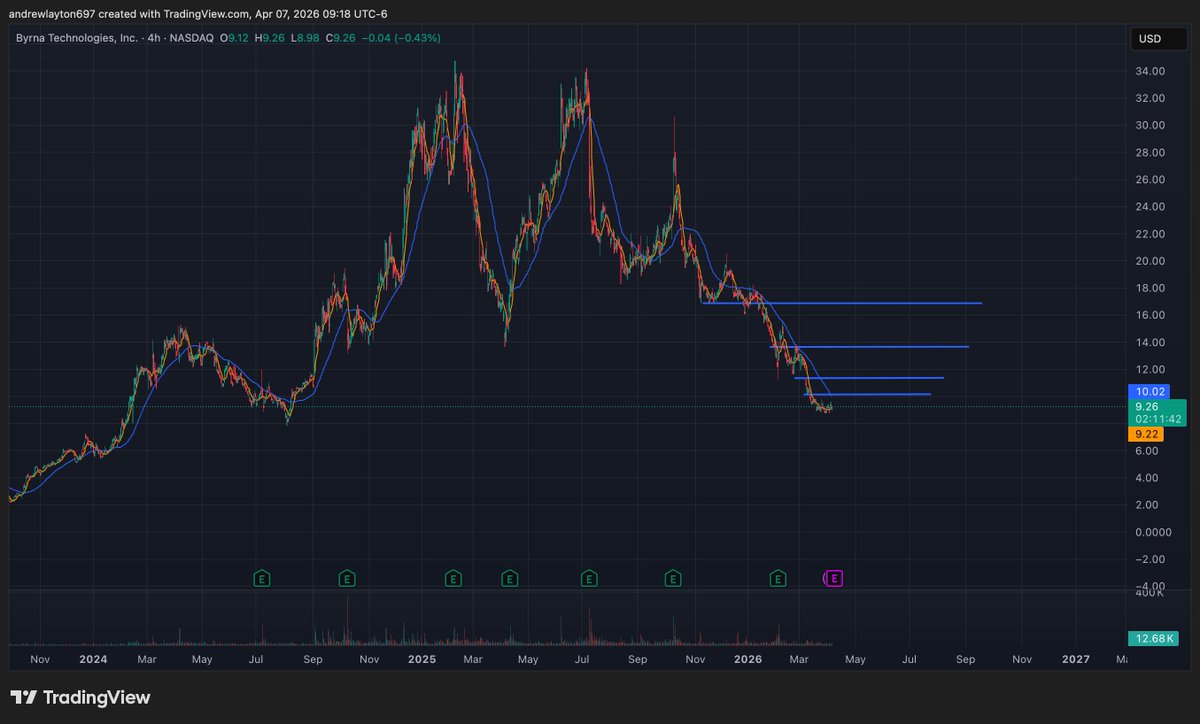This screenshot has width=1200, height=724.
Task: Open the earnings marker near Feb 2025
Action: [x=453, y=578]
